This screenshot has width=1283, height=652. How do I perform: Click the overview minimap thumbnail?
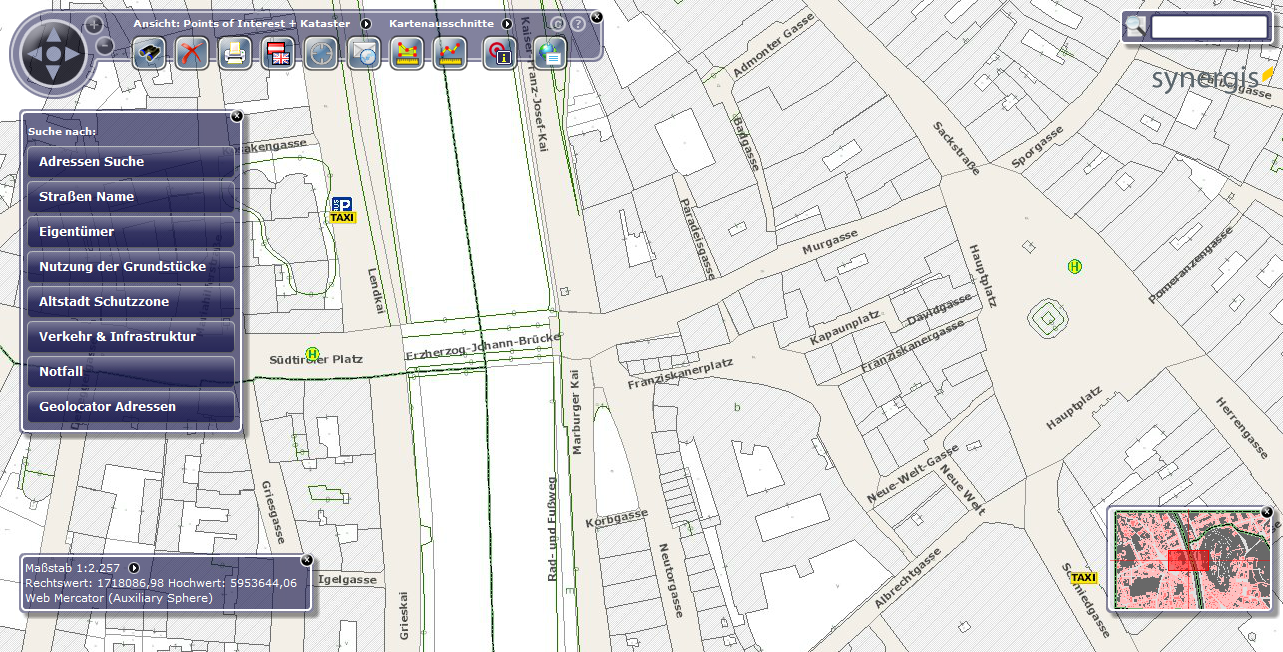(x=1189, y=560)
